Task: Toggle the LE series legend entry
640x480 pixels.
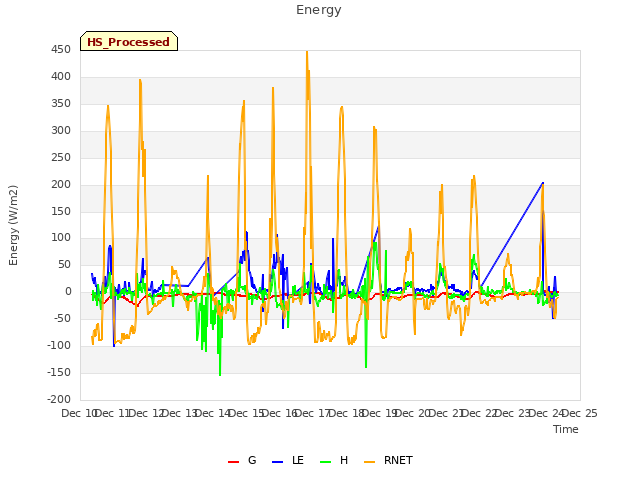Action: (x=288, y=460)
